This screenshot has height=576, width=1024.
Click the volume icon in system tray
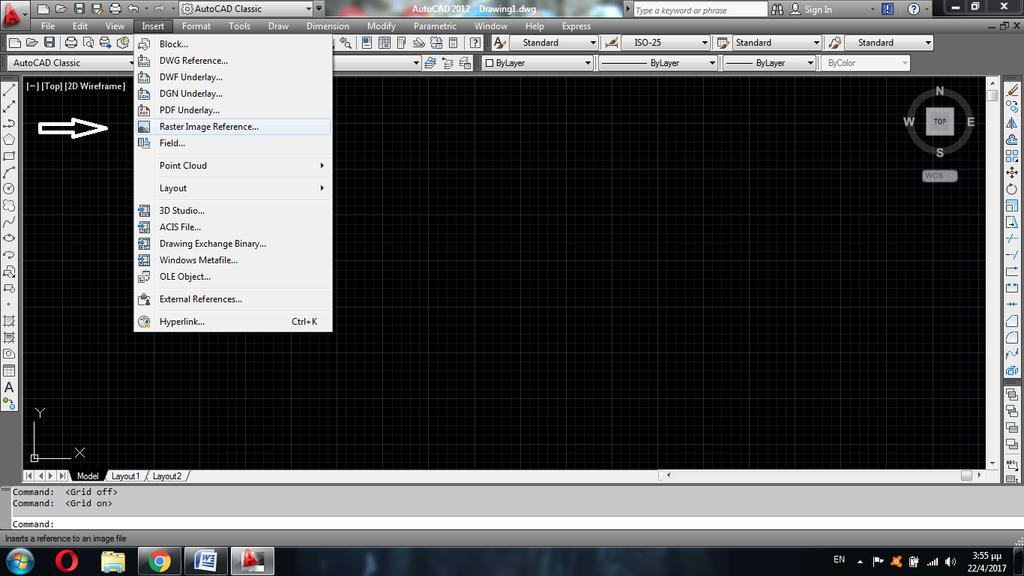[x=951, y=562]
